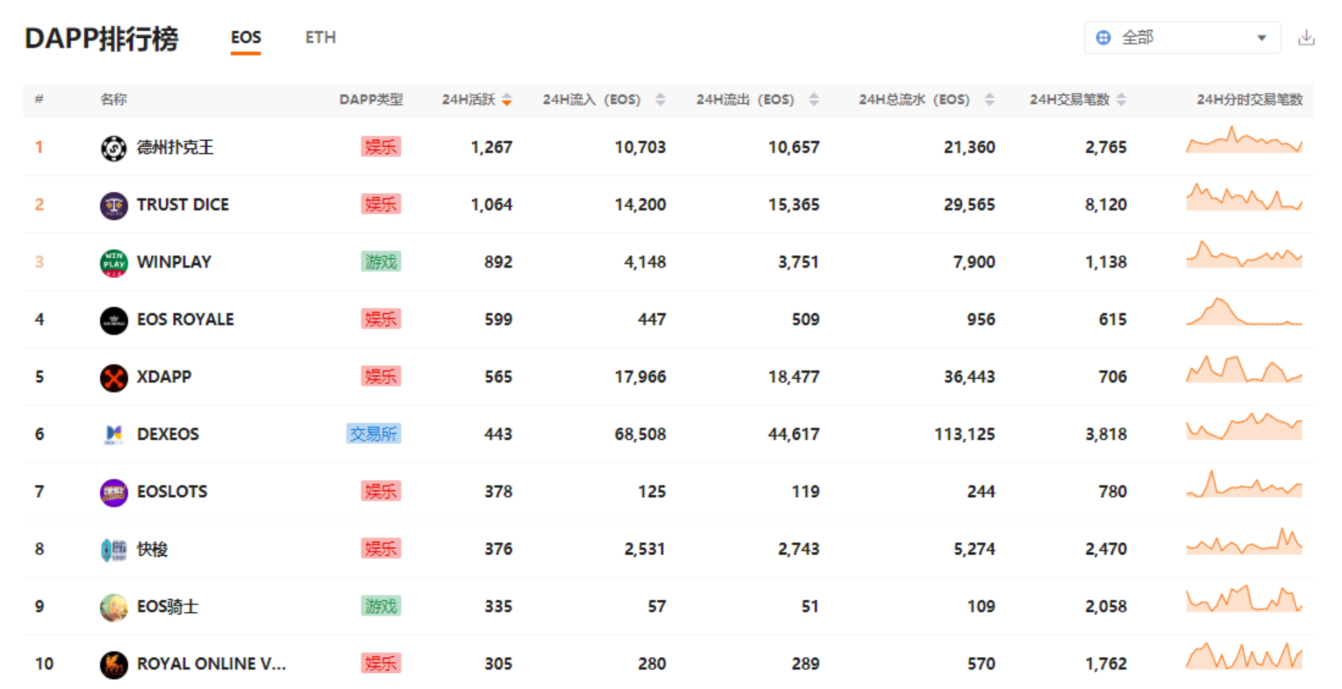
Task: Click the 24H总流水 value 7,900 for WINPLAY
Action: pyautogui.click(x=974, y=262)
